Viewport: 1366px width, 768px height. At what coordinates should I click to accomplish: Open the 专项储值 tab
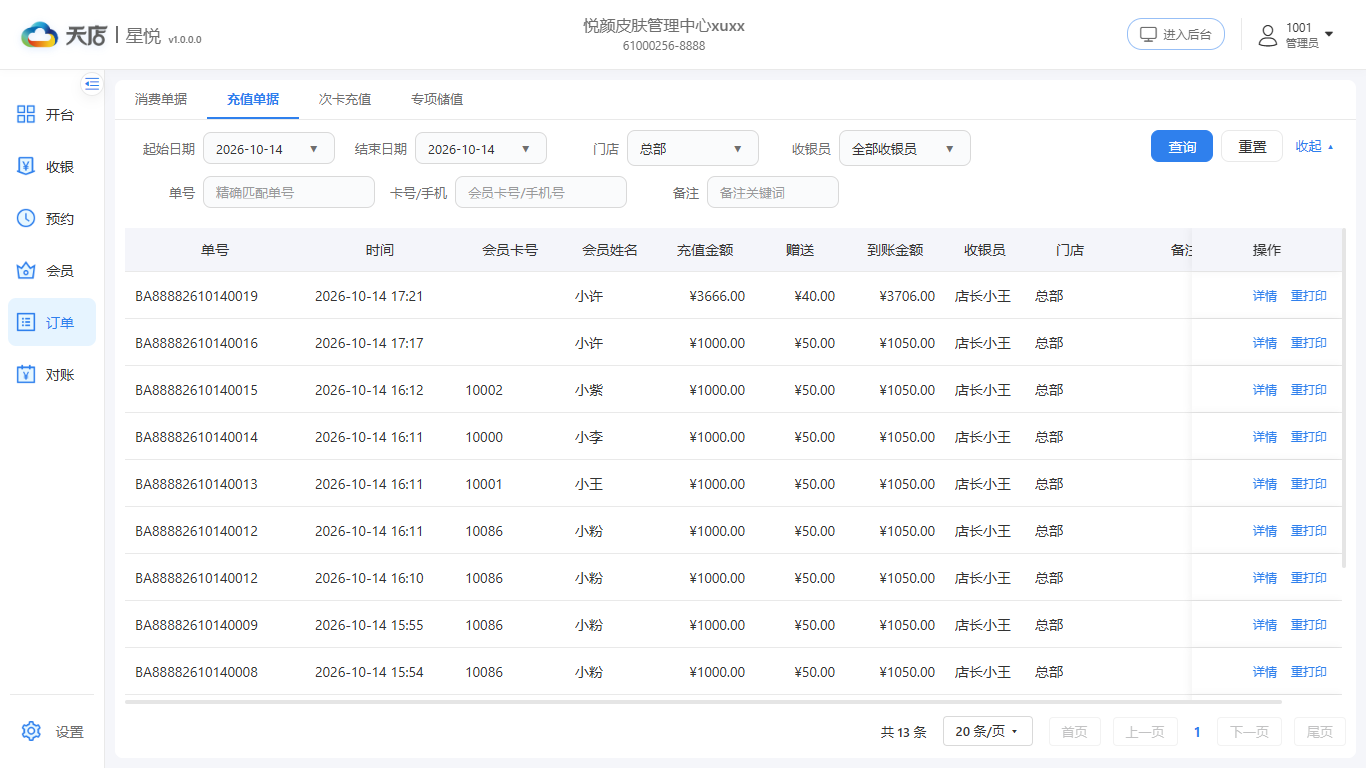pos(437,99)
